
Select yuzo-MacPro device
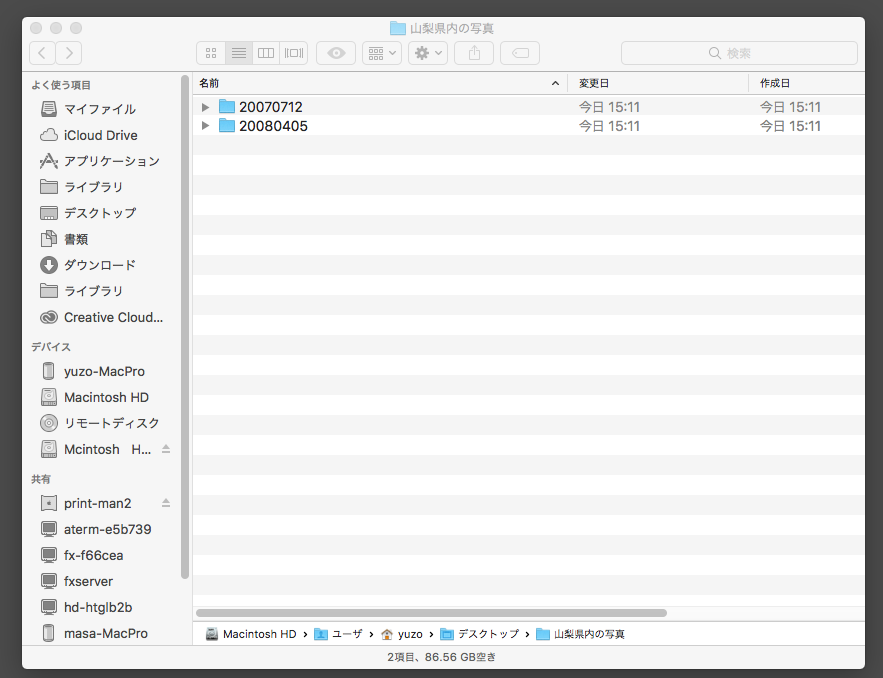pos(93,372)
